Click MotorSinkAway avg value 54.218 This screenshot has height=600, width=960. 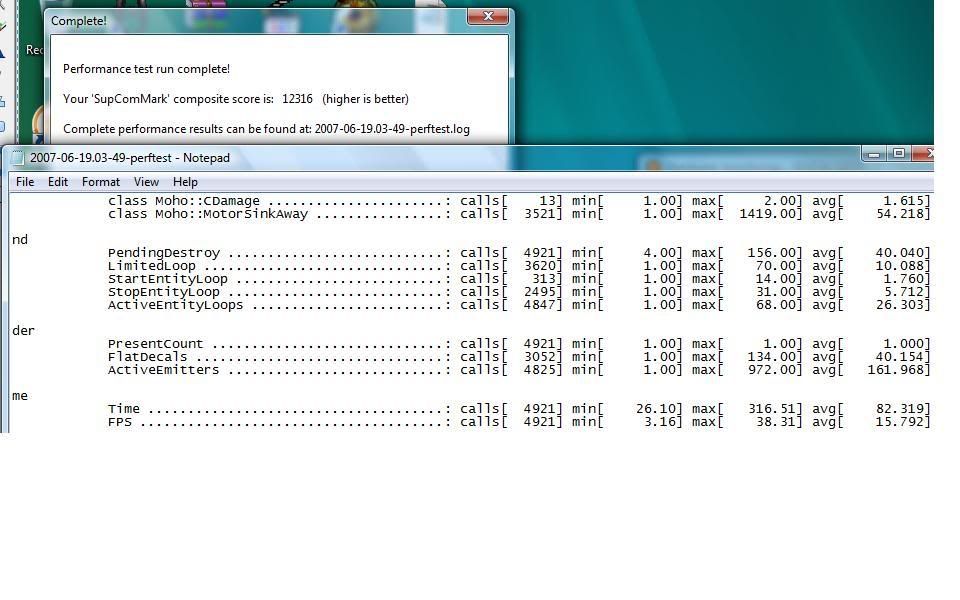900,214
